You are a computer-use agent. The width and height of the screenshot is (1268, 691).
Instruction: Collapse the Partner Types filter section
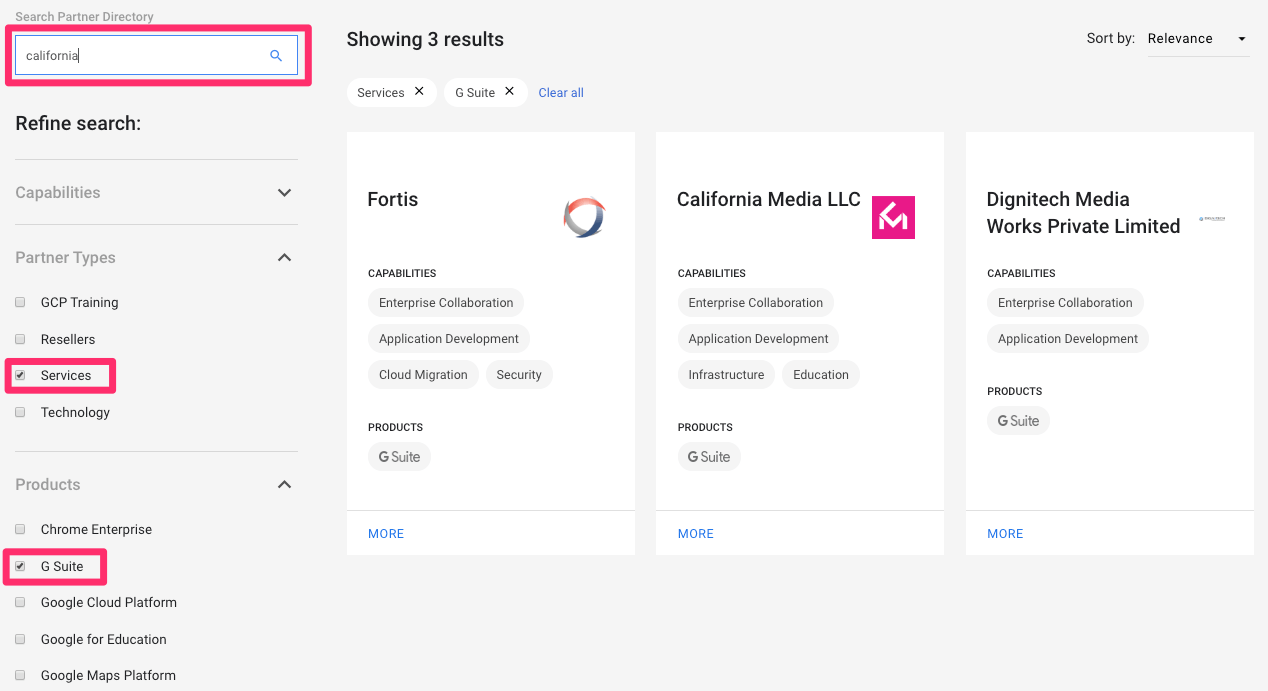pos(284,257)
